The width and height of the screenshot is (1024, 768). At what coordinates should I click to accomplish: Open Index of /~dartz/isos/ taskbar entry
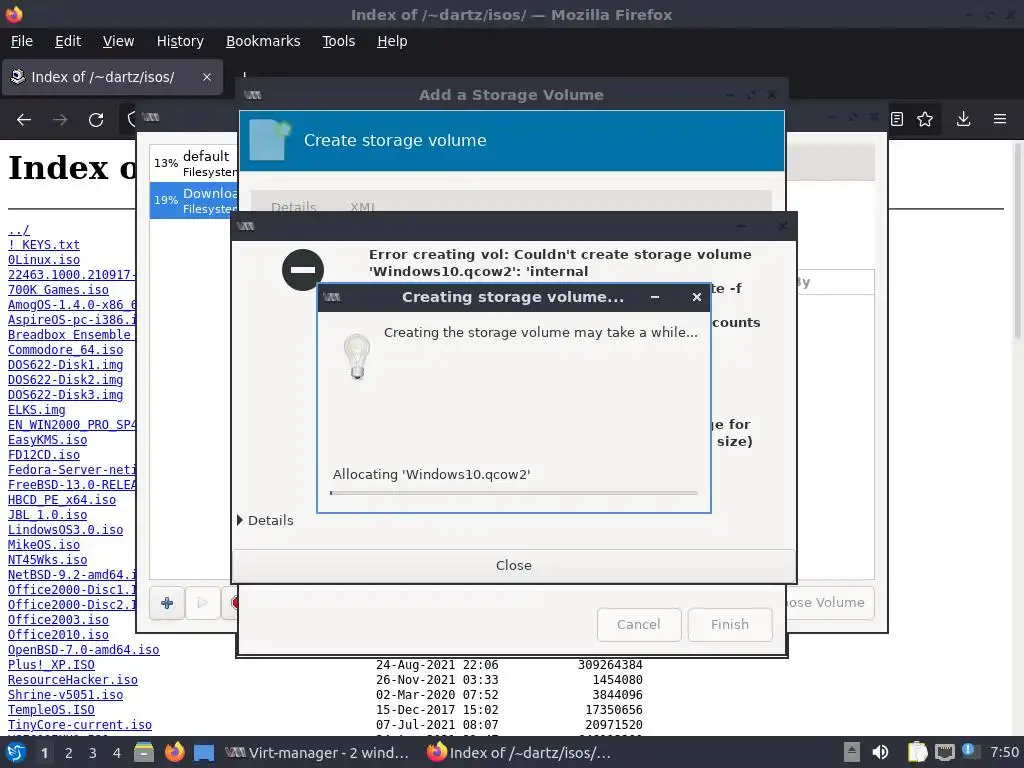[519, 753]
